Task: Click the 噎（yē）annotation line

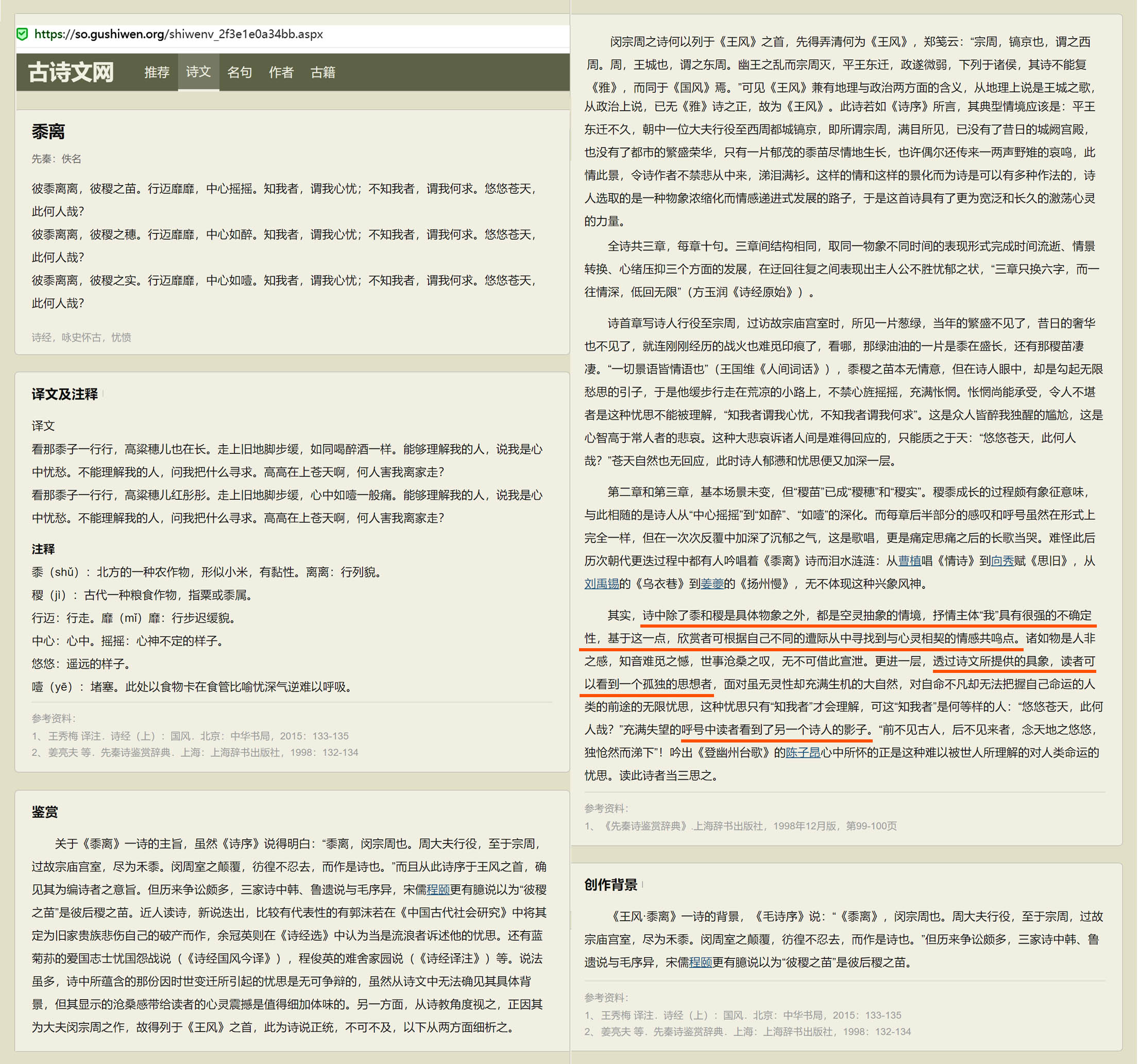Action: tap(192, 687)
